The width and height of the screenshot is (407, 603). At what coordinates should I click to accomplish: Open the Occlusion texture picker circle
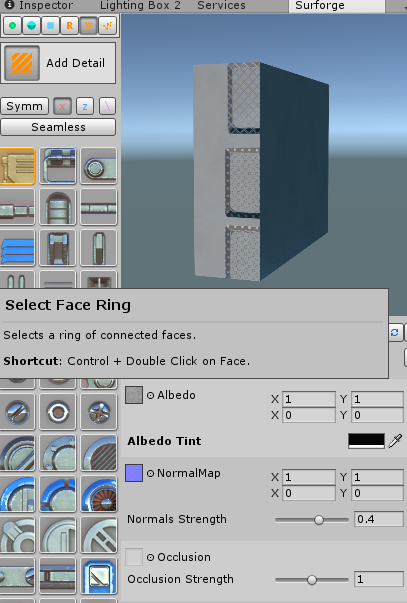[150, 557]
